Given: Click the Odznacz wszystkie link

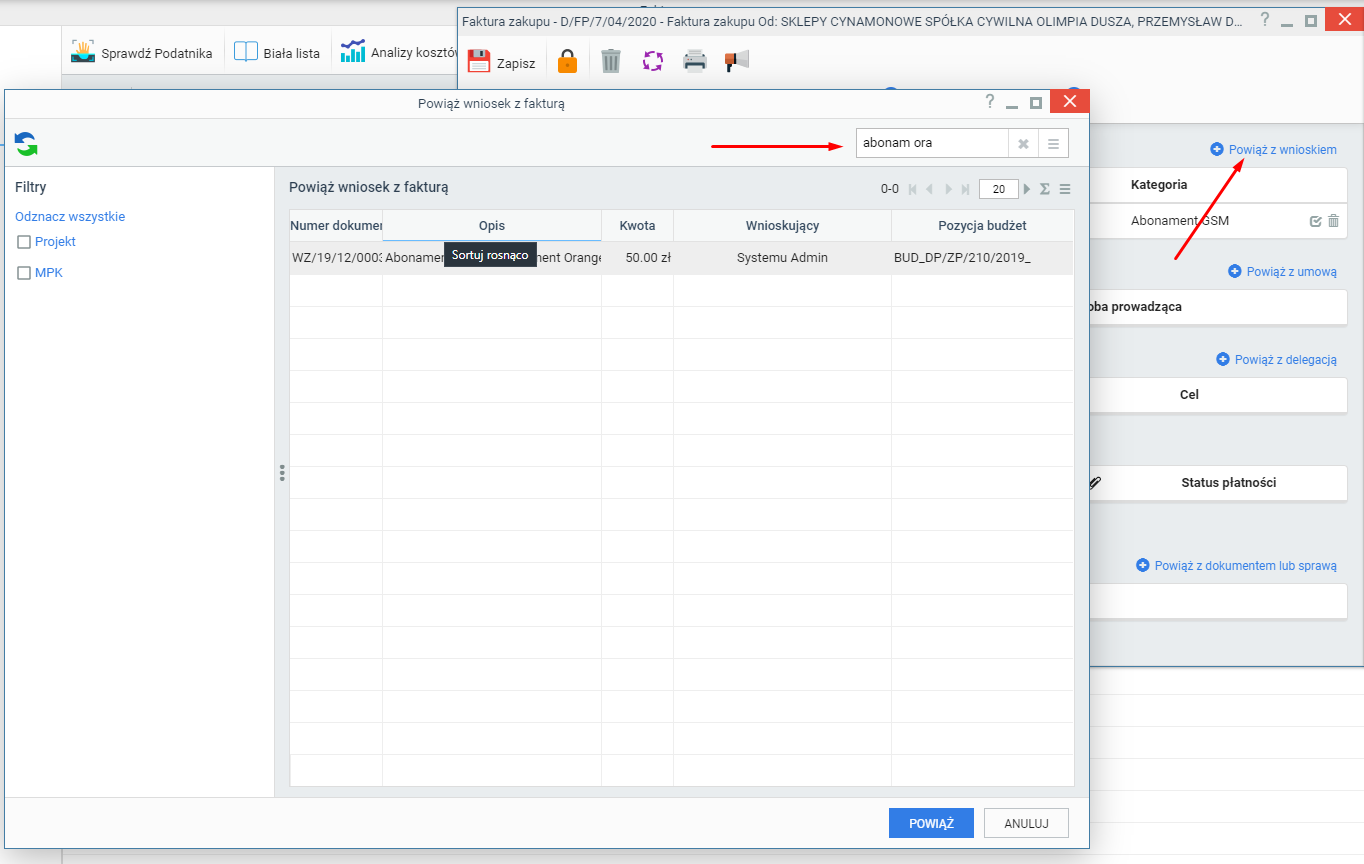Looking at the screenshot, I should point(70,216).
